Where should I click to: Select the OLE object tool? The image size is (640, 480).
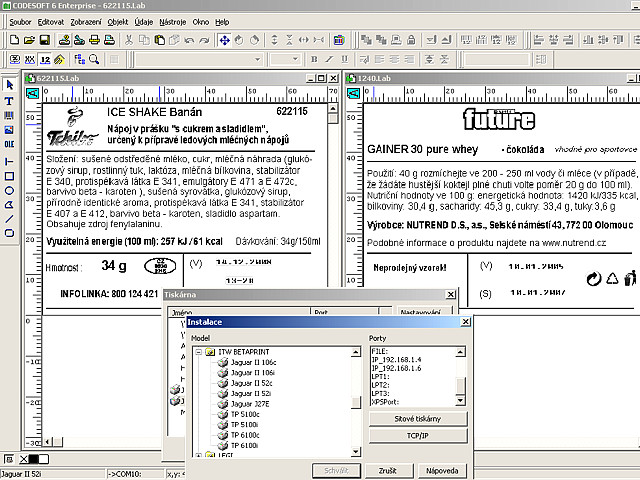click(9, 144)
